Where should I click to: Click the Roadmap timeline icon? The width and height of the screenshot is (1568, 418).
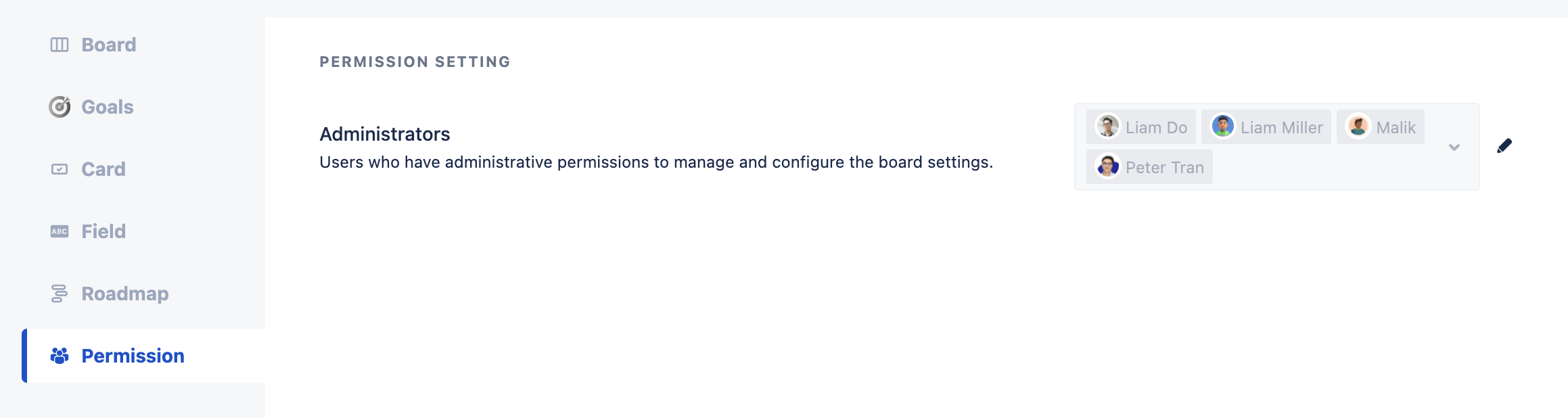coord(60,294)
